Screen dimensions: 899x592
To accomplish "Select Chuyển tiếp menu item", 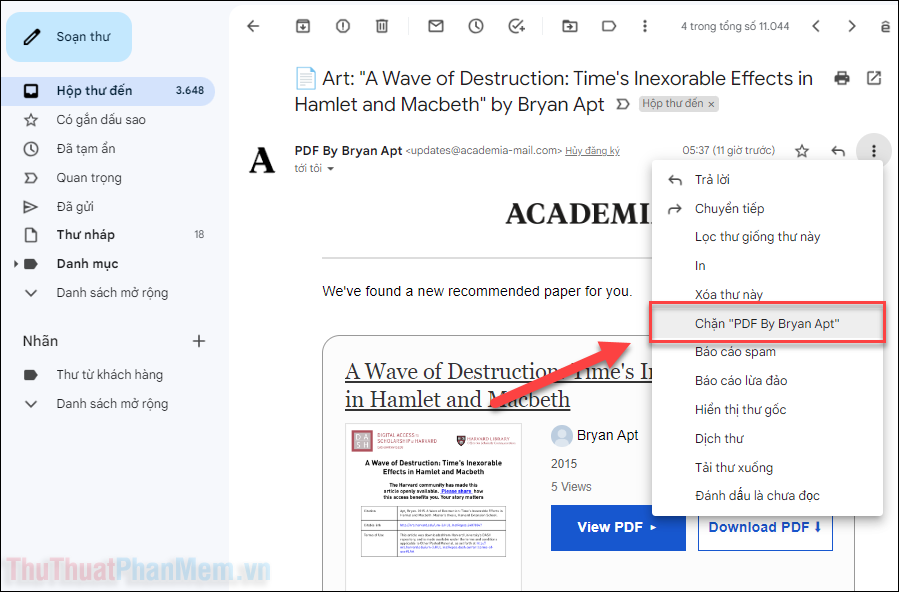I will tap(767, 209).
